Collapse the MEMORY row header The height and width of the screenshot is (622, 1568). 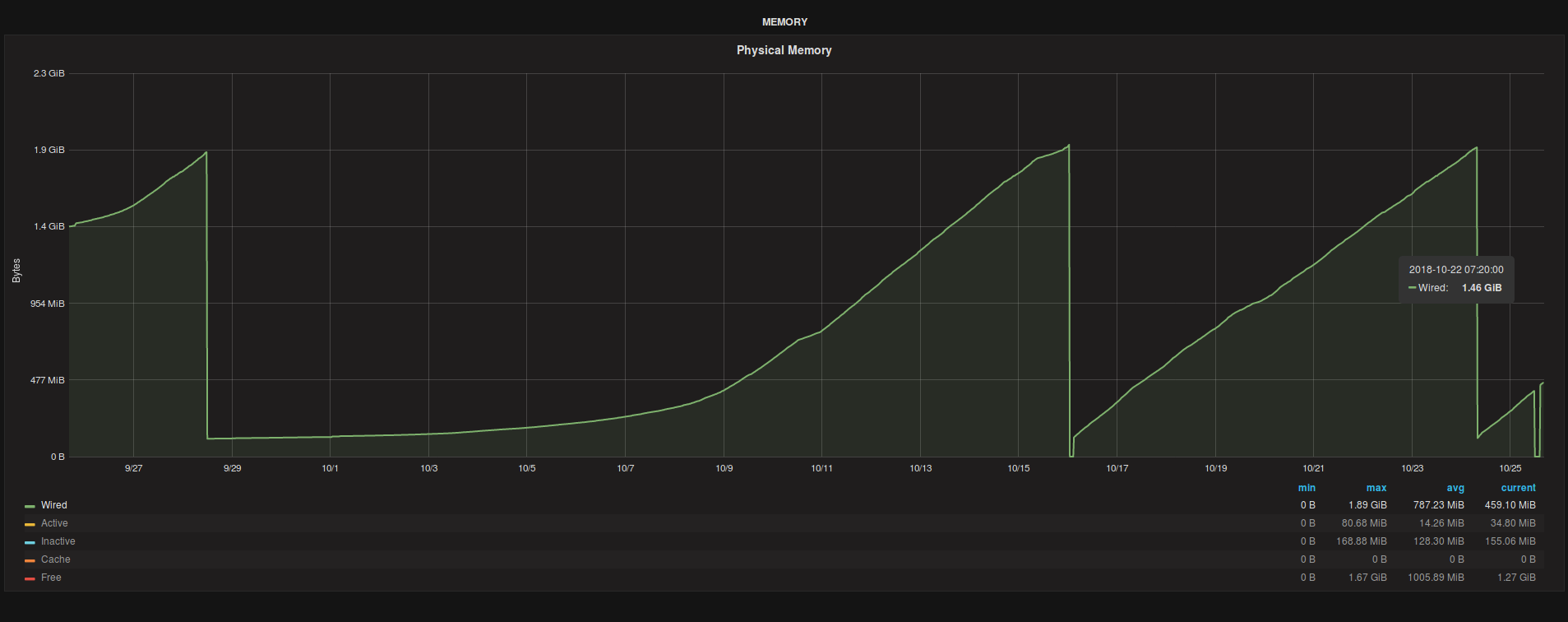click(x=784, y=22)
